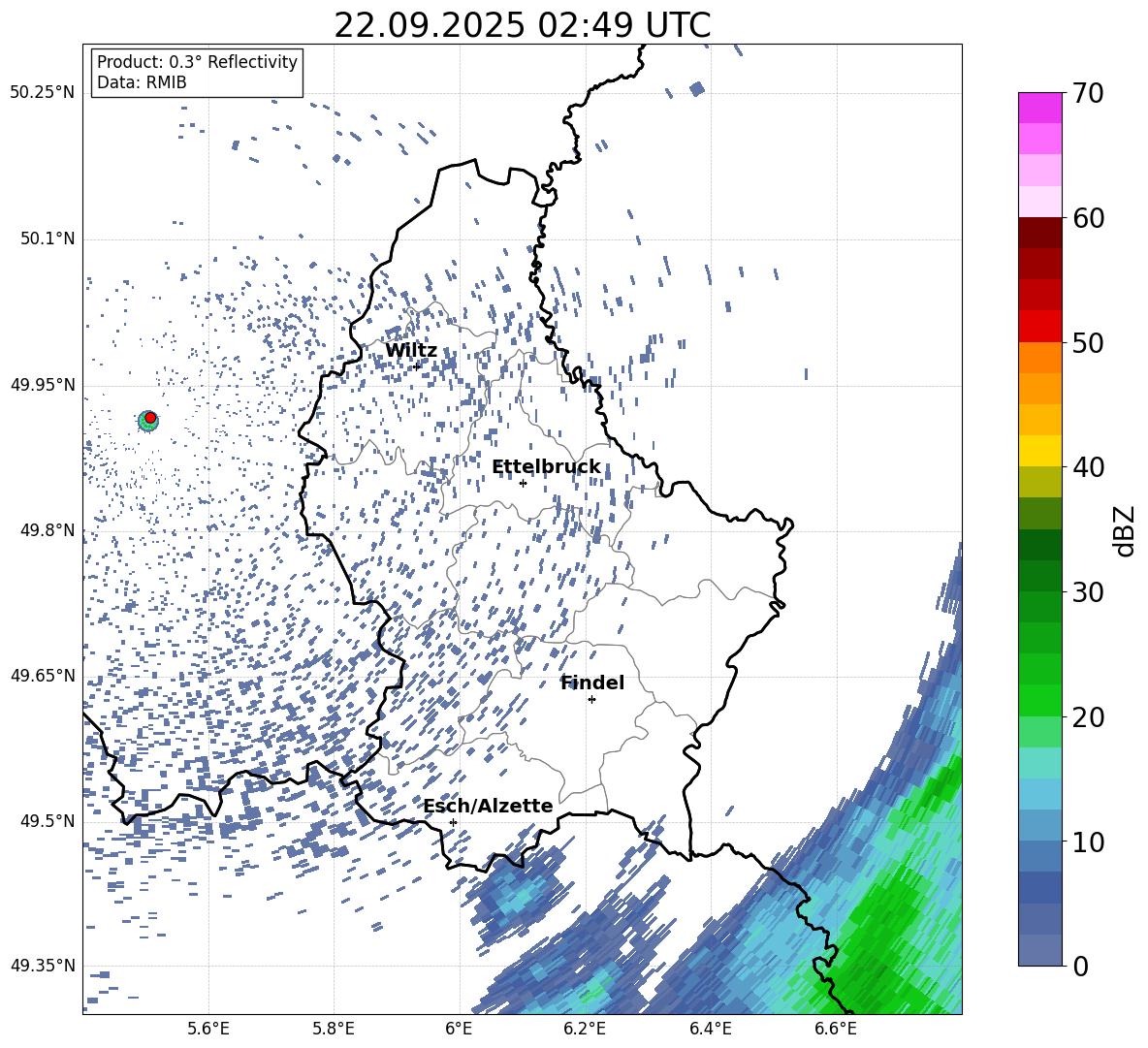Pick the magenta top colorbar segment
This screenshot has width=1148, height=1048.
(1039, 109)
